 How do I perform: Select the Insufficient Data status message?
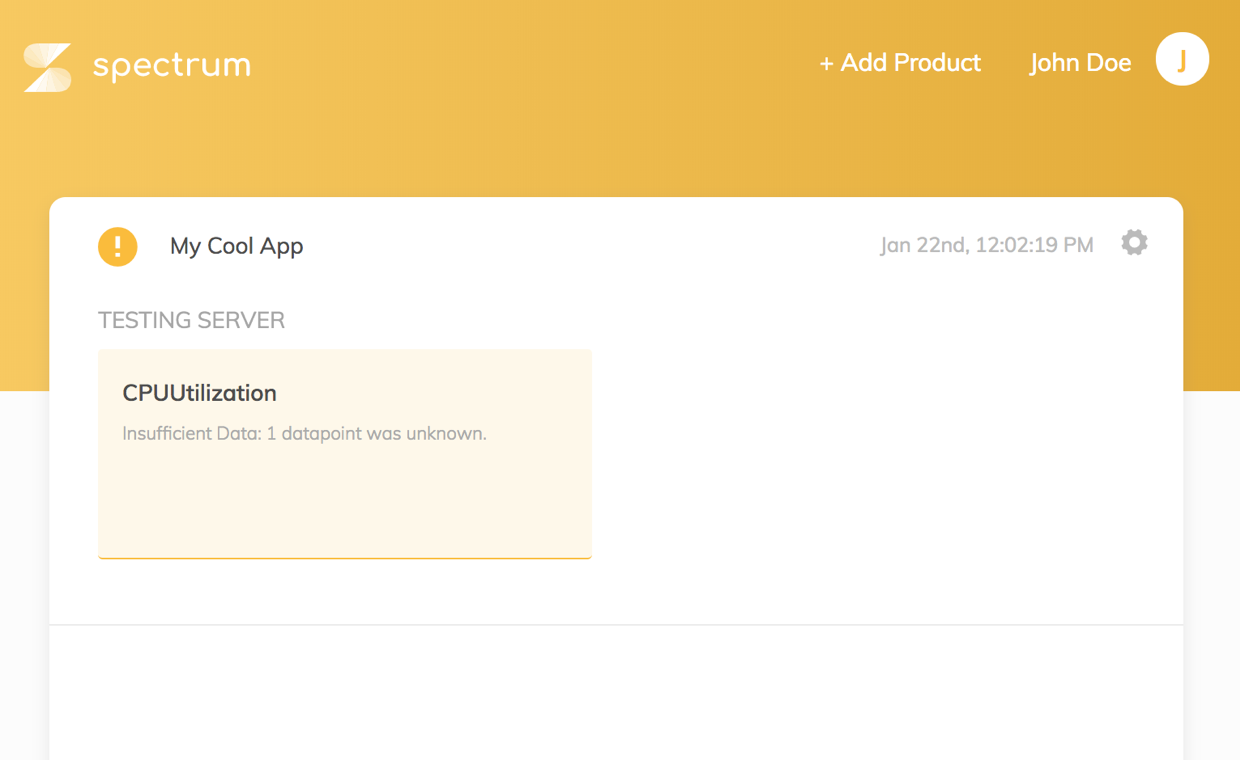coord(304,433)
